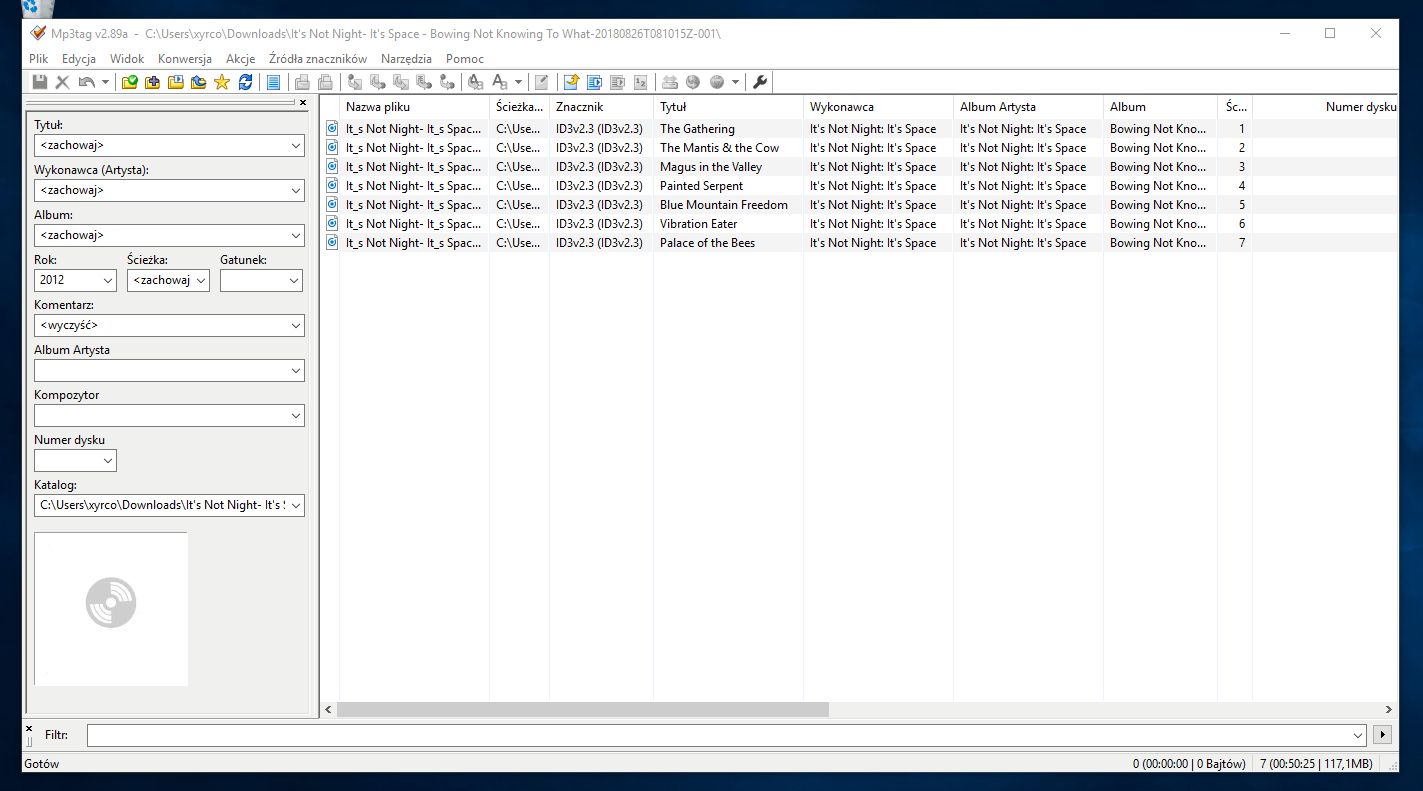1423x791 pixels.
Task: Close the tag panel with small X
Action: [303, 102]
